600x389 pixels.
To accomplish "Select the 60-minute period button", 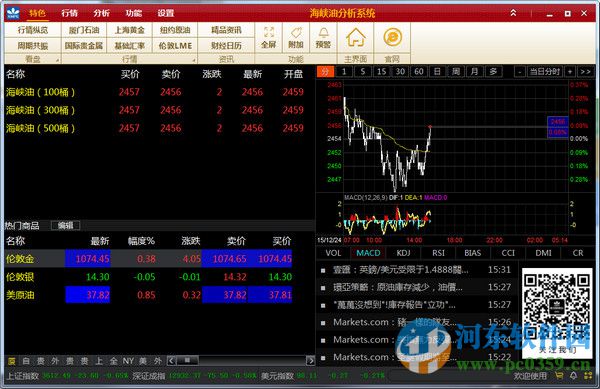I will [x=419, y=72].
